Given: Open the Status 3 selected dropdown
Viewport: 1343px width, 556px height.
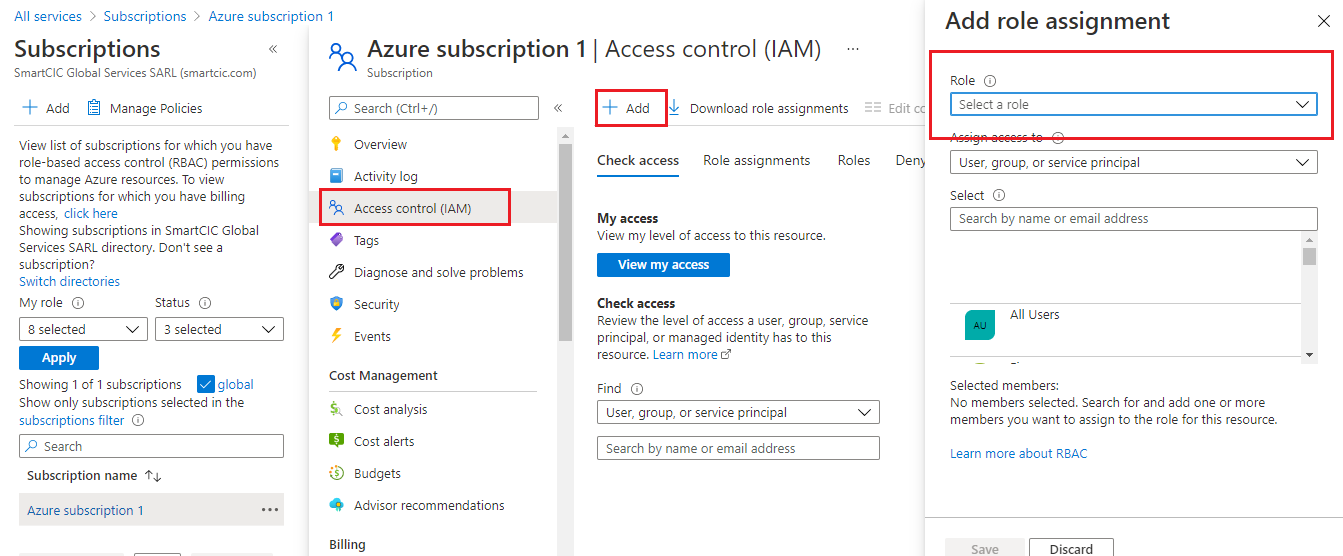Looking at the screenshot, I should pos(219,329).
